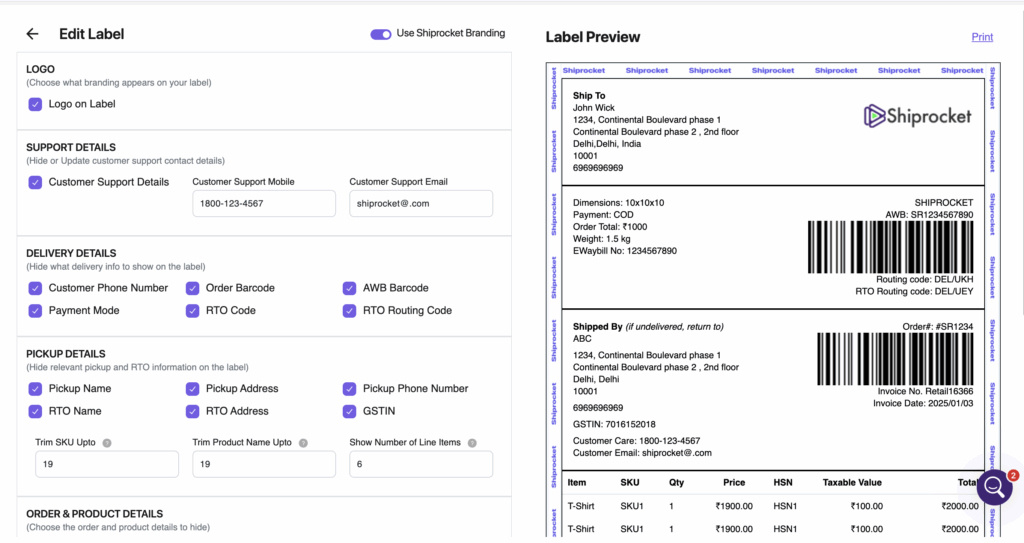Toggle the Order Barcode checkbox
This screenshot has height=543, width=1024.
click(193, 288)
